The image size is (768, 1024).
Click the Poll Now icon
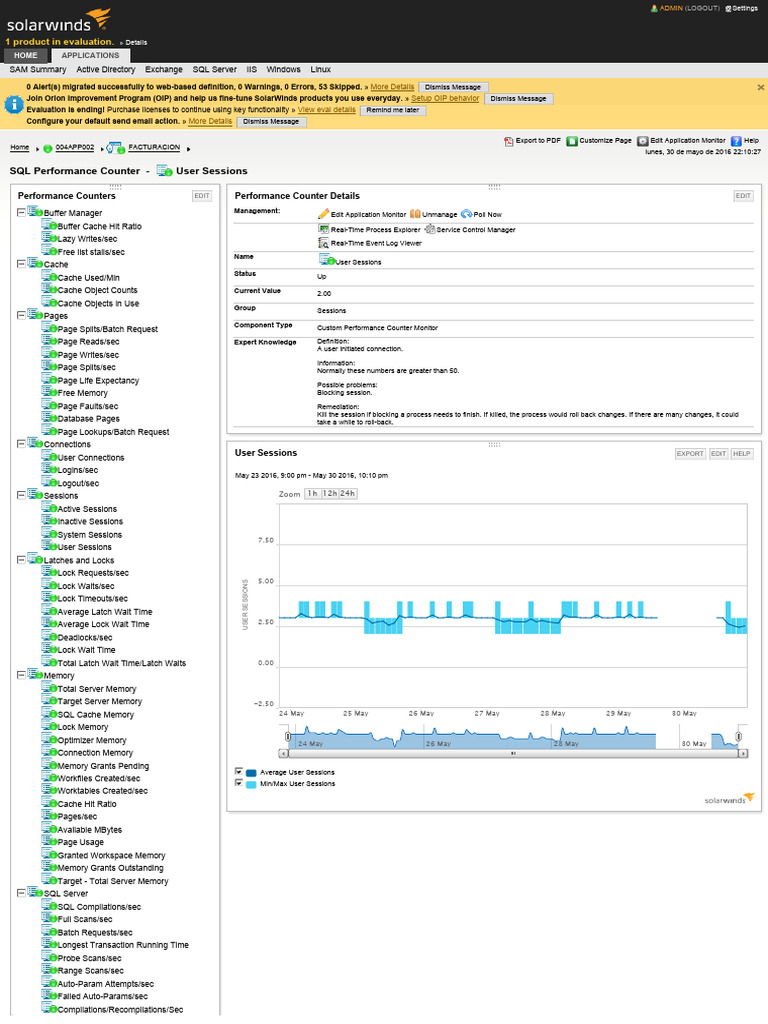[x=466, y=214]
